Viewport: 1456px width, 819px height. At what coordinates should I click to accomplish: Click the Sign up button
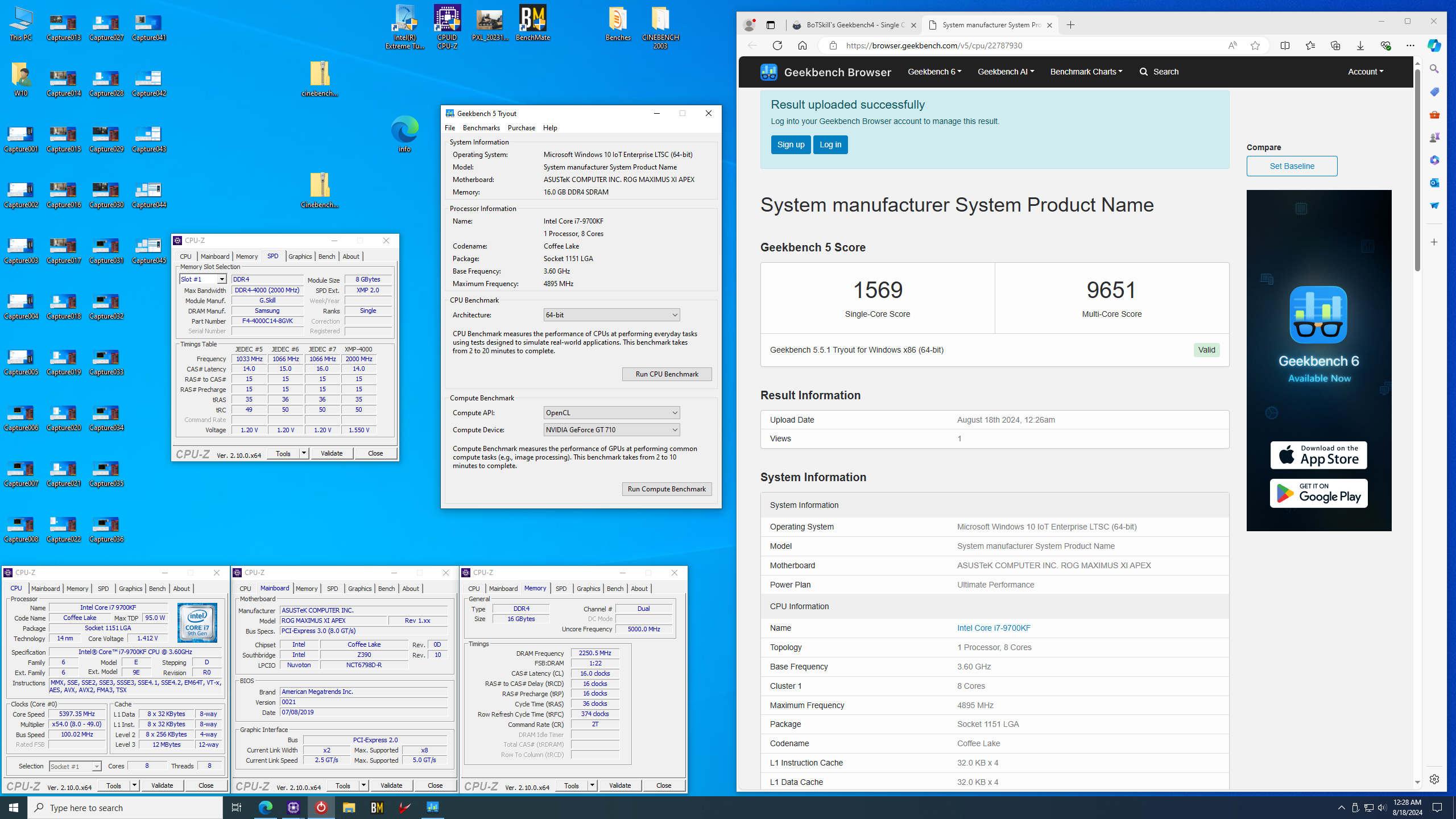(x=791, y=144)
